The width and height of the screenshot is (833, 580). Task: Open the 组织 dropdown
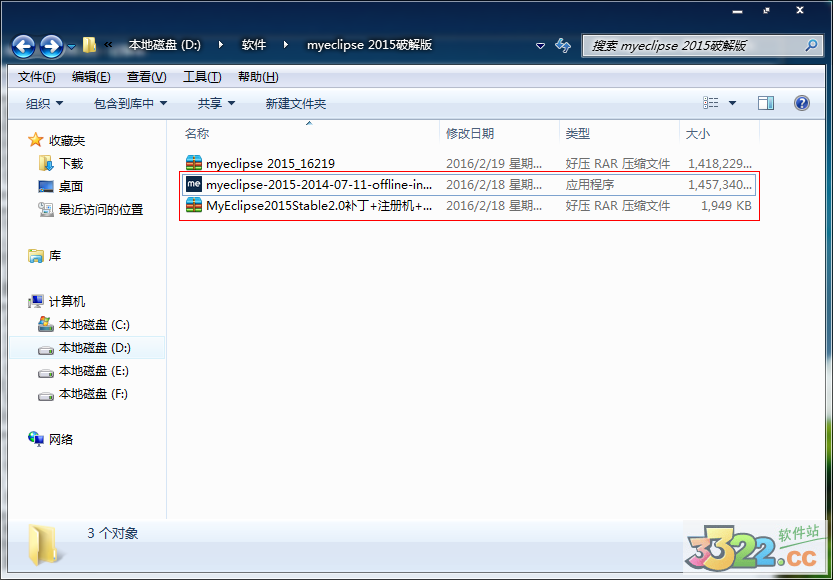pos(45,104)
